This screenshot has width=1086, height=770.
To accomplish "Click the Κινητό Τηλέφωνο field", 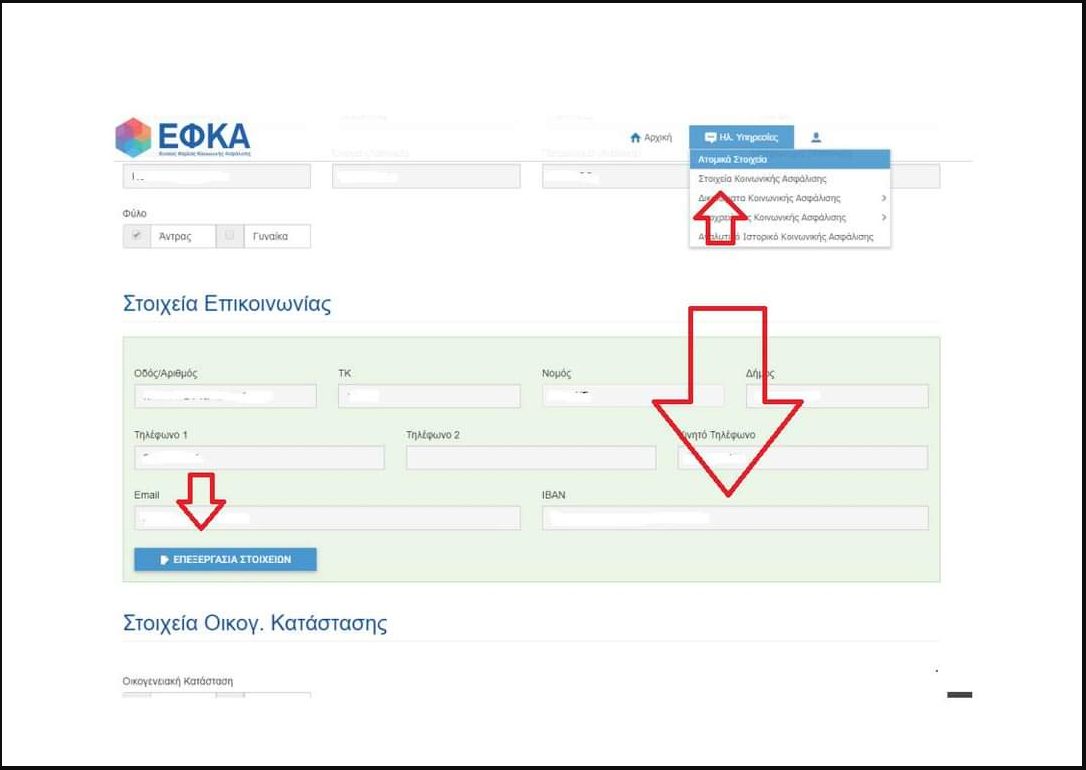I will coord(803,458).
